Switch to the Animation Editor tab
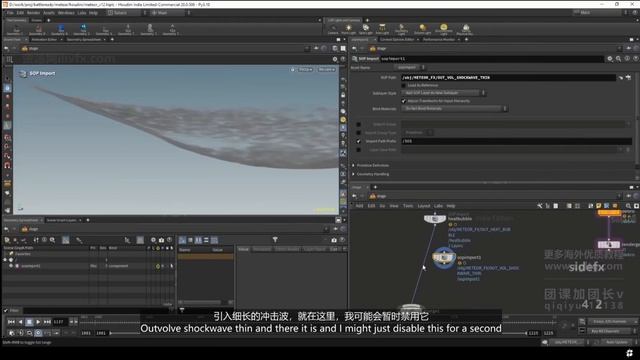 (44, 40)
